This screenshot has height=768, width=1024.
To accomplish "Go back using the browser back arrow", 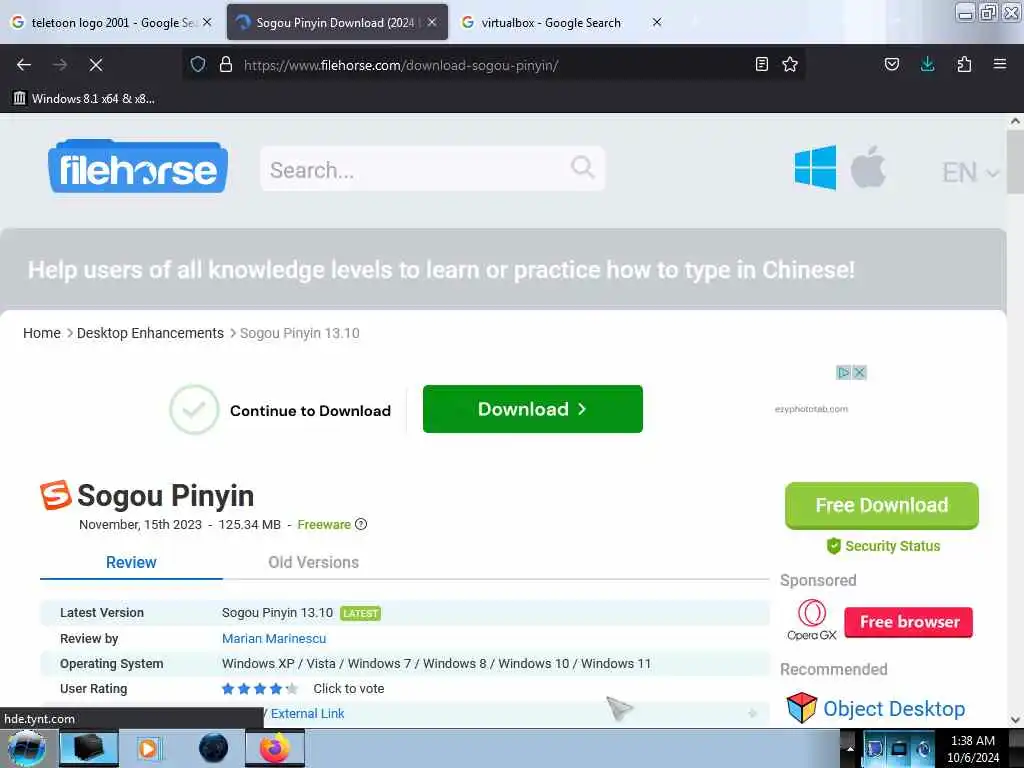I will [x=24, y=65].
